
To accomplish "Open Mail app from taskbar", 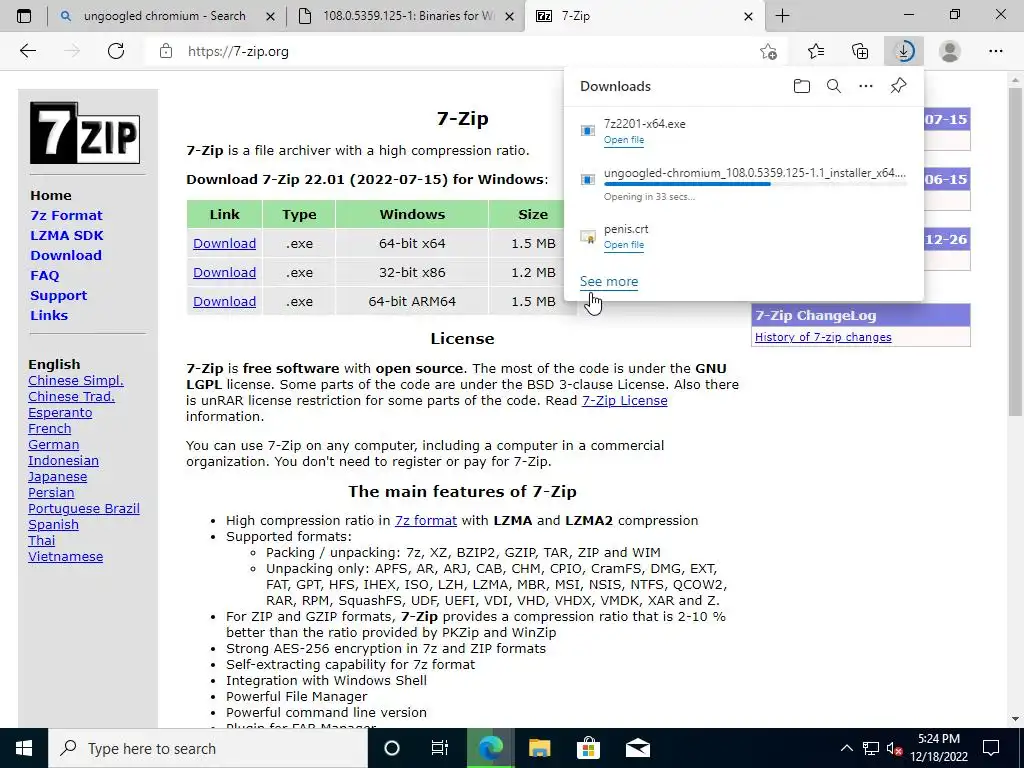I will (637, 748).
